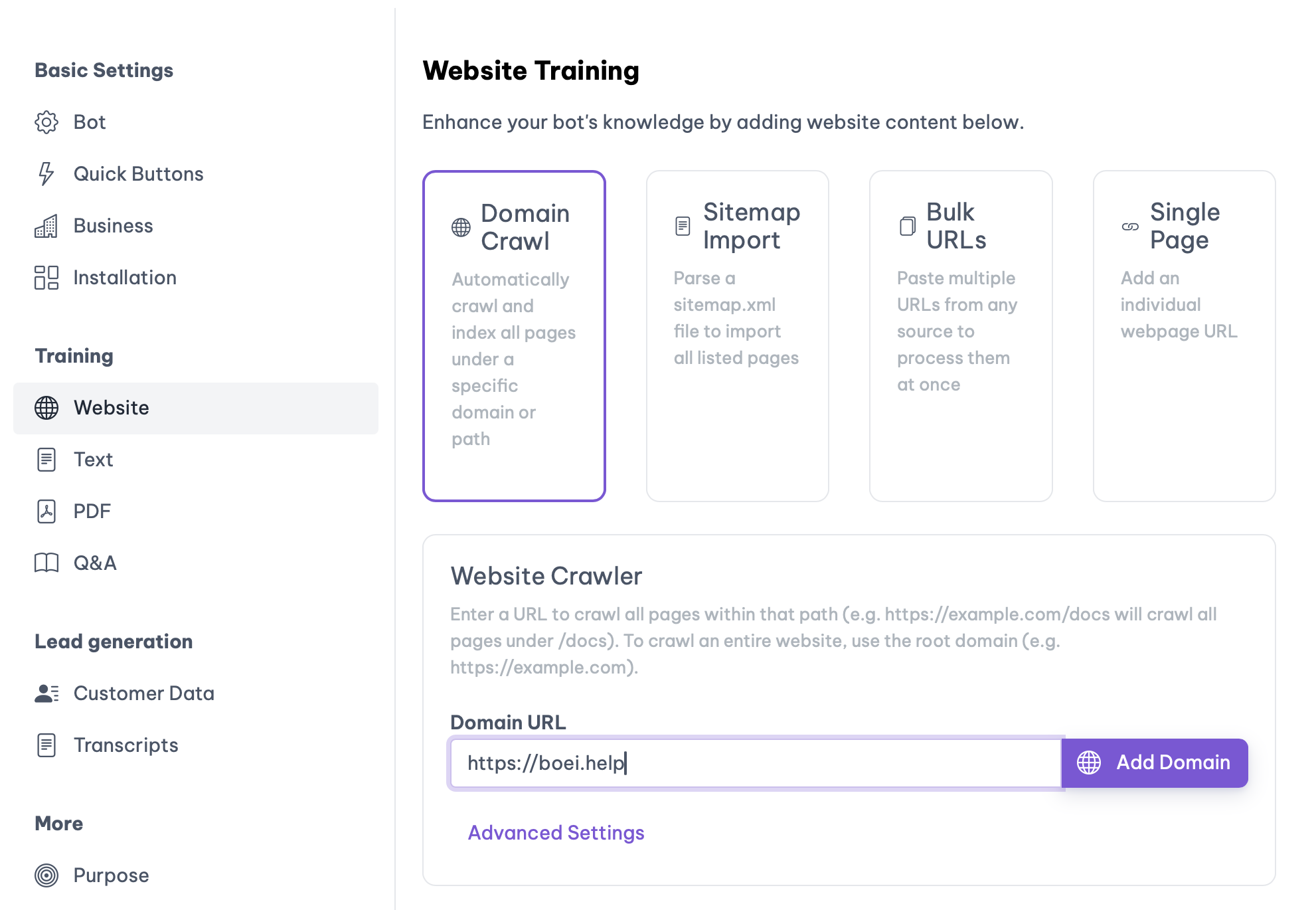Switch to the Single Page option card
Viewport: 1316px width, 910px height.
1184,335
